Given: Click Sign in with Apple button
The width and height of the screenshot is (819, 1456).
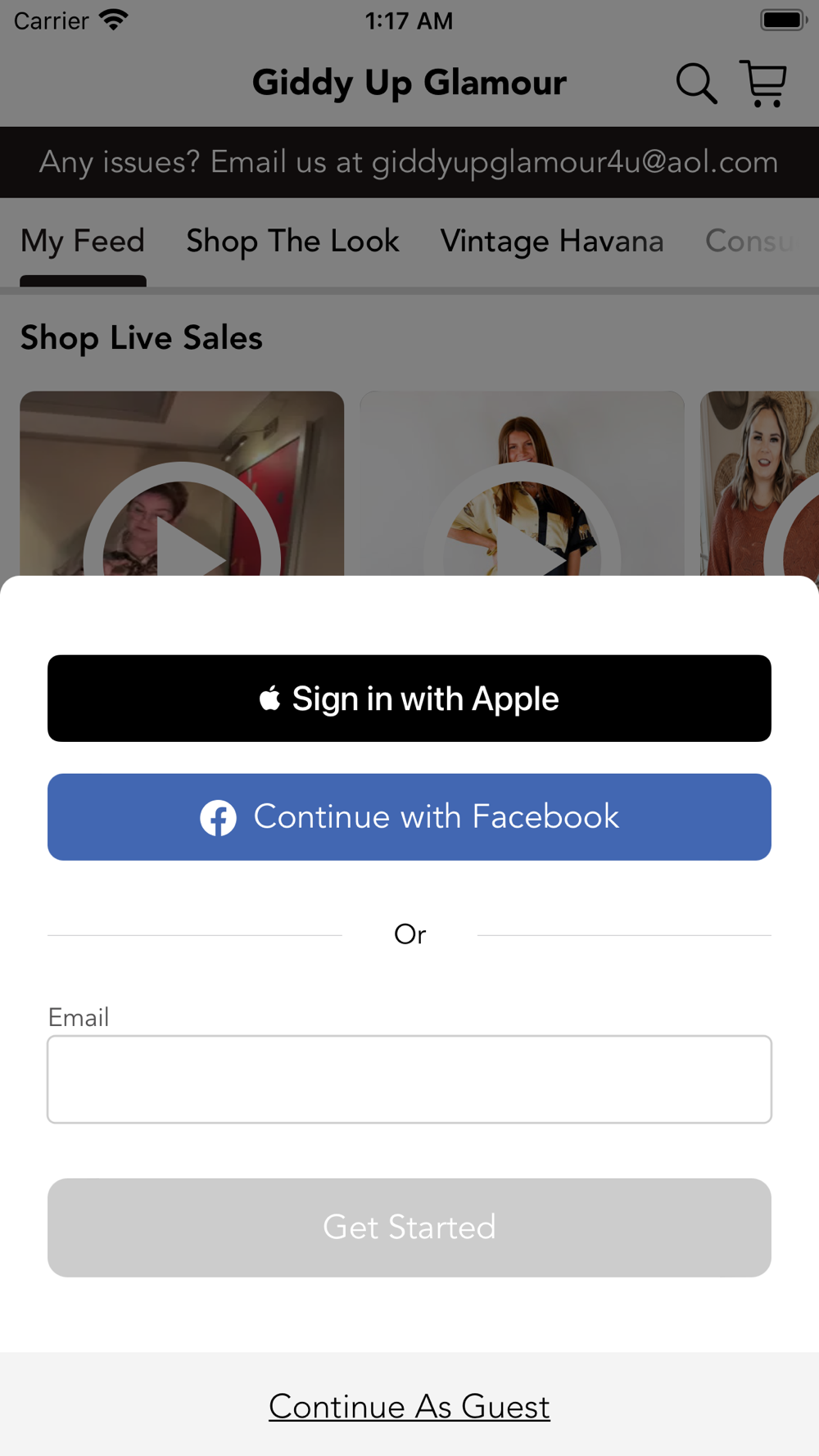Looking at the screenshot, I should pyautogui.click(x=409, y=699).
